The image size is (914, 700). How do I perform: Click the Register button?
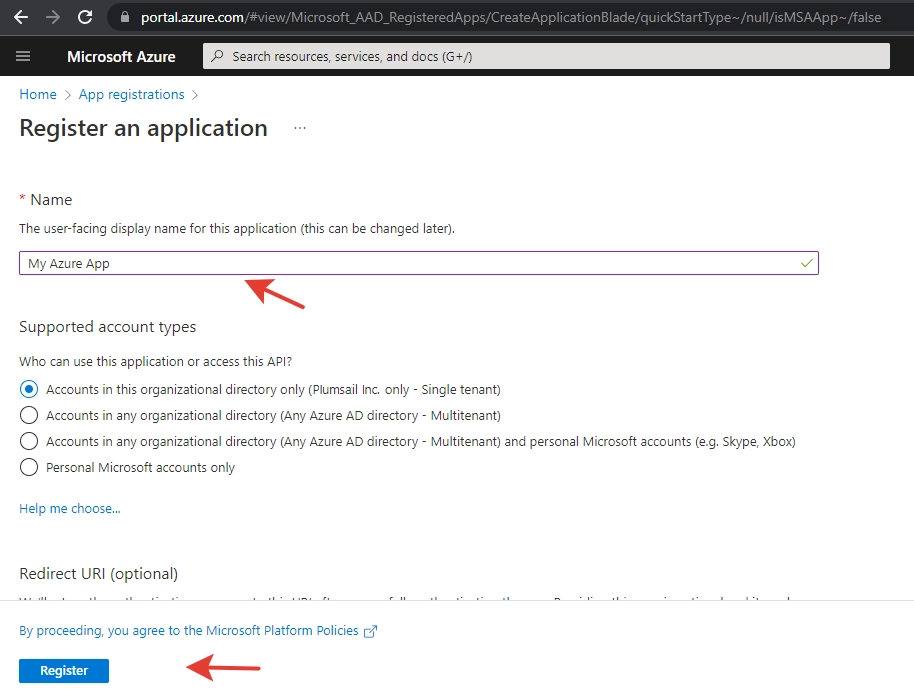point(64,670)
